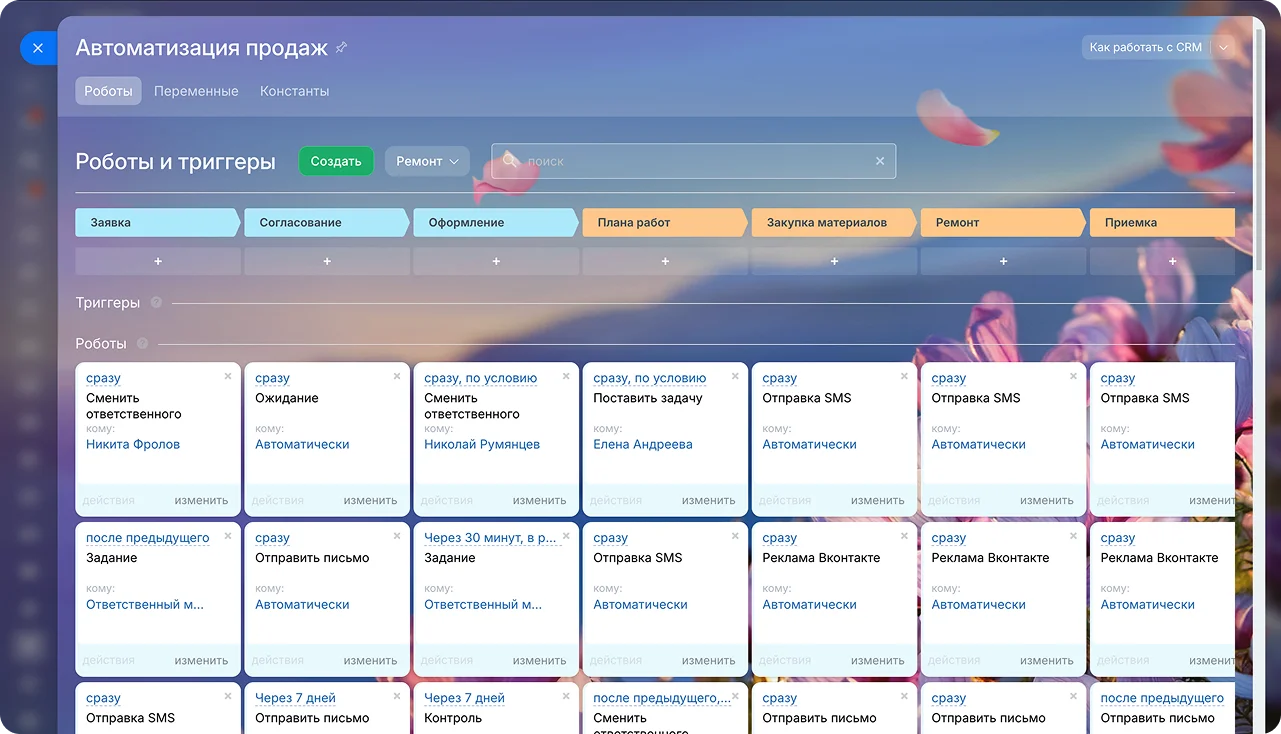This screenshot has width=1281, height=734.
Task: Add robot with plus under Заявка stage
Action: point(158,261)
